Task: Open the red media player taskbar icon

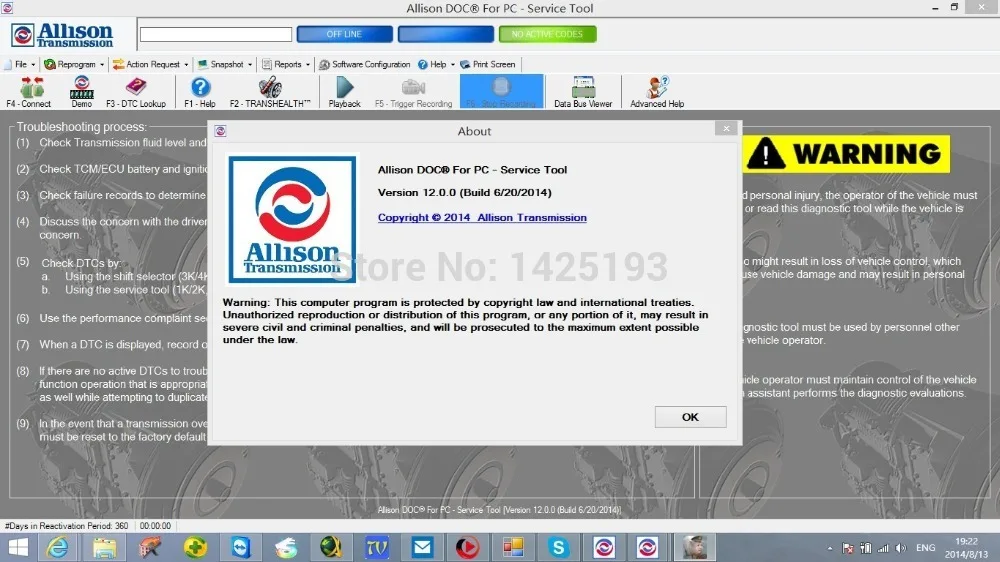Action: tap(467, 547)
